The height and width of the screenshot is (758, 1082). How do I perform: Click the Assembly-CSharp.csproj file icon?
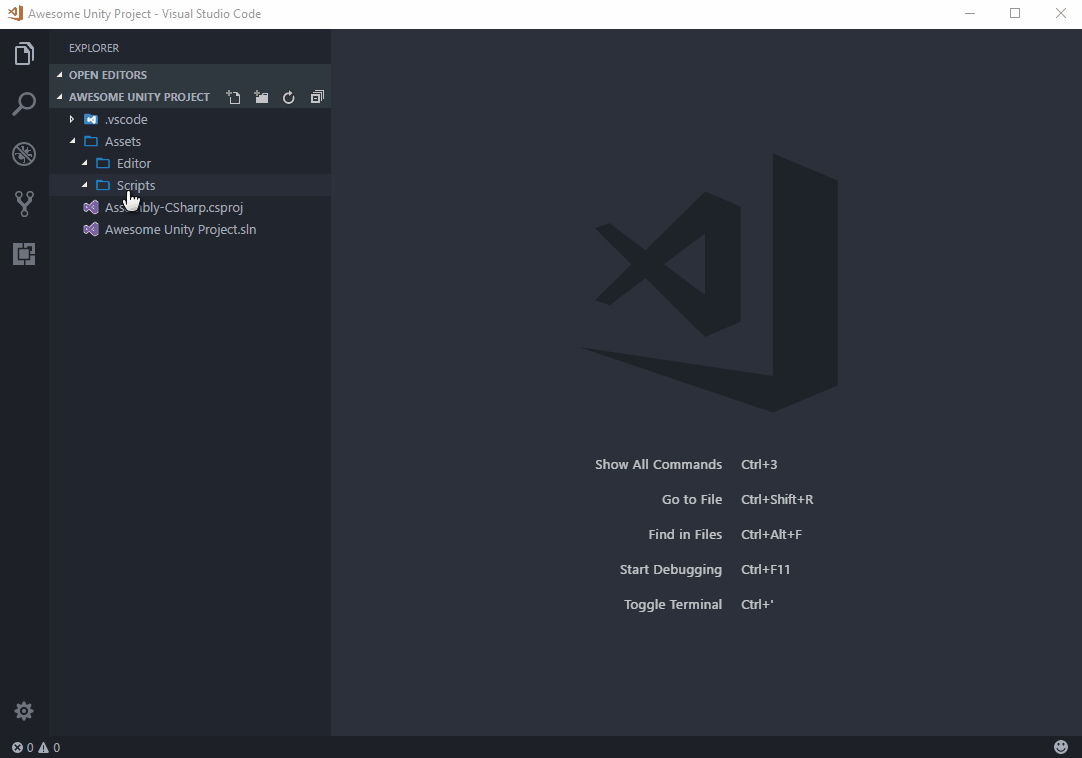[91, 207]
